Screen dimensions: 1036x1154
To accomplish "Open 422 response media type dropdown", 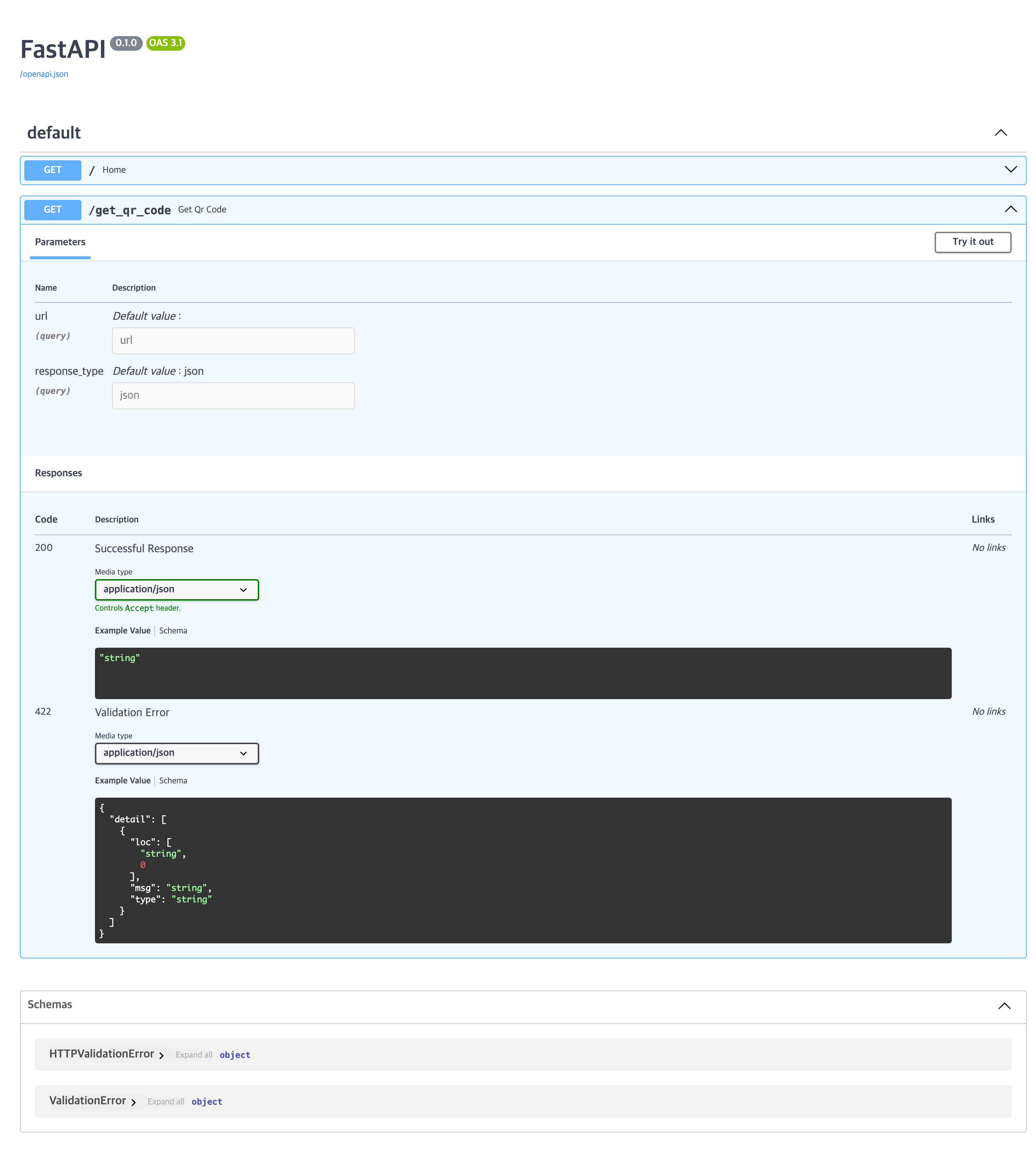I will point(176,753).
